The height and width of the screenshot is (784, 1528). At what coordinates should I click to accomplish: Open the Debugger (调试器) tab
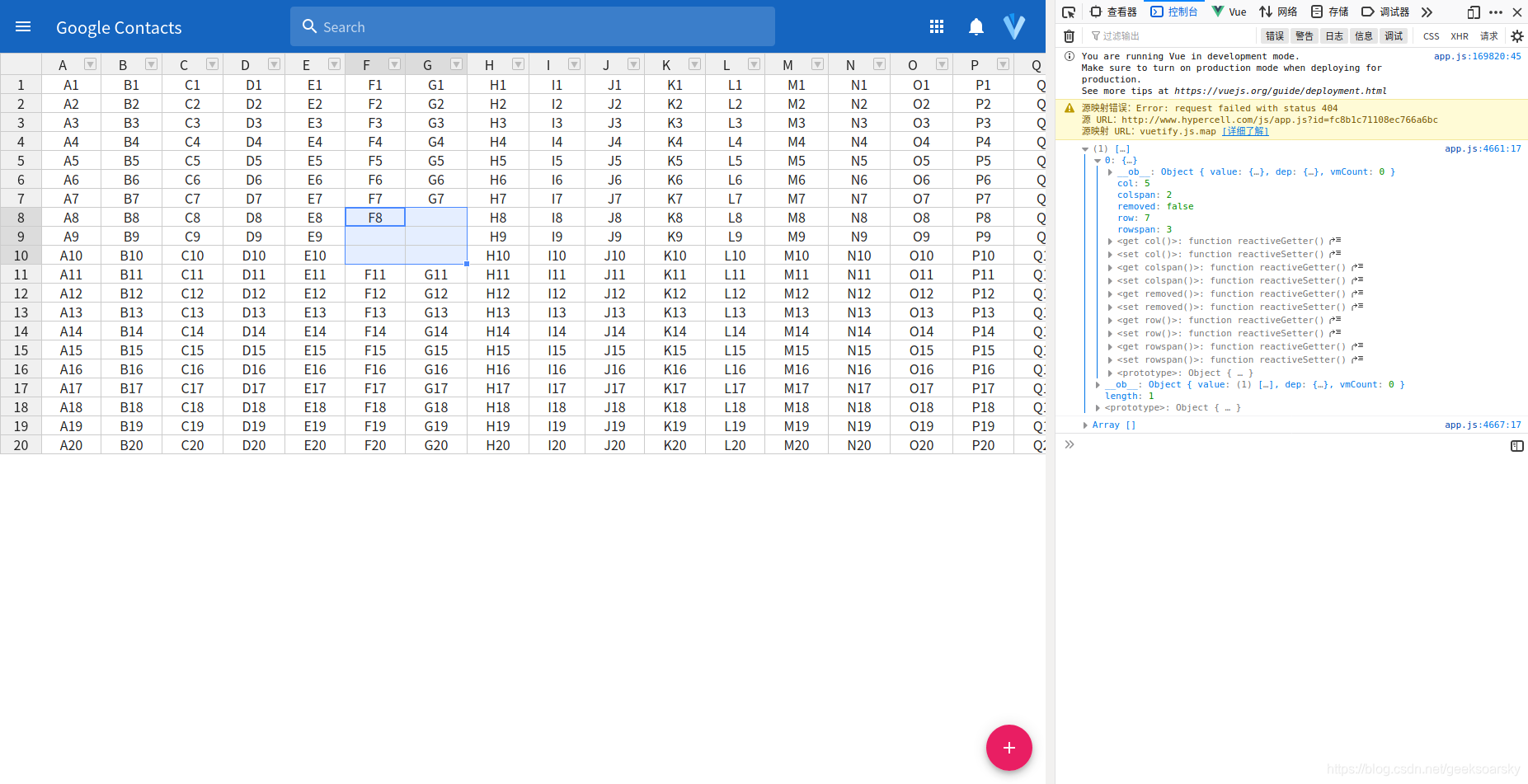(1385, 12)
